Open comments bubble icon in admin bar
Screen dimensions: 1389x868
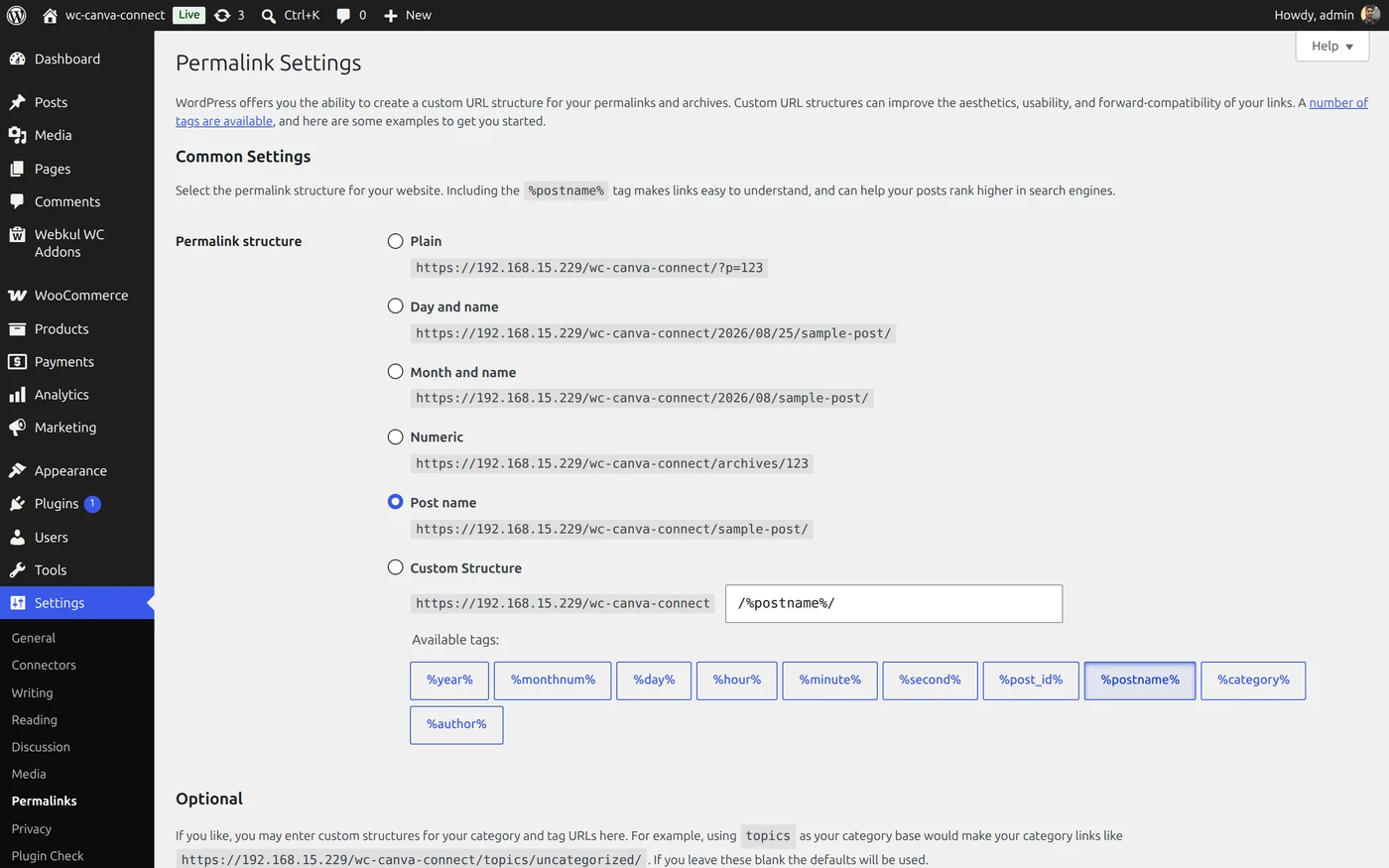343,15
